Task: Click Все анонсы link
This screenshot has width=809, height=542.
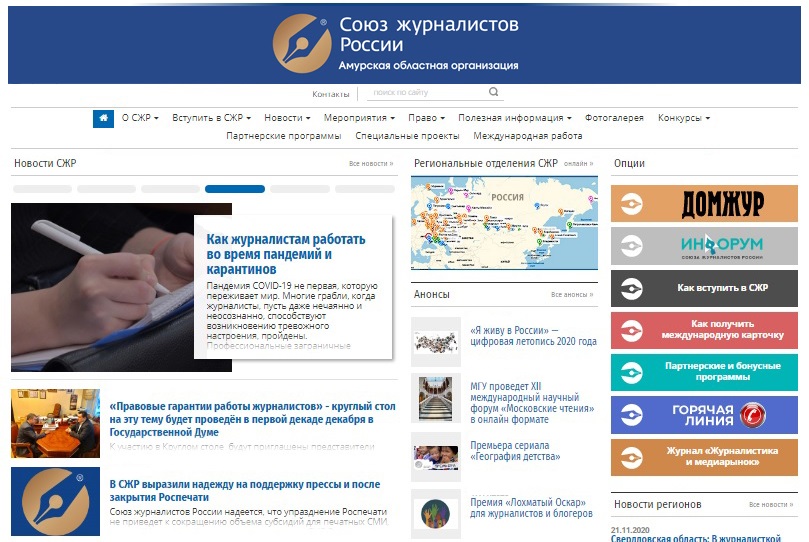Action: coord(572,294)
